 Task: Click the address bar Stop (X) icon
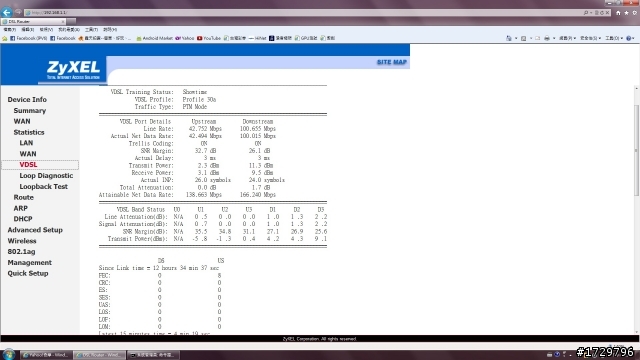pos(607,13)
